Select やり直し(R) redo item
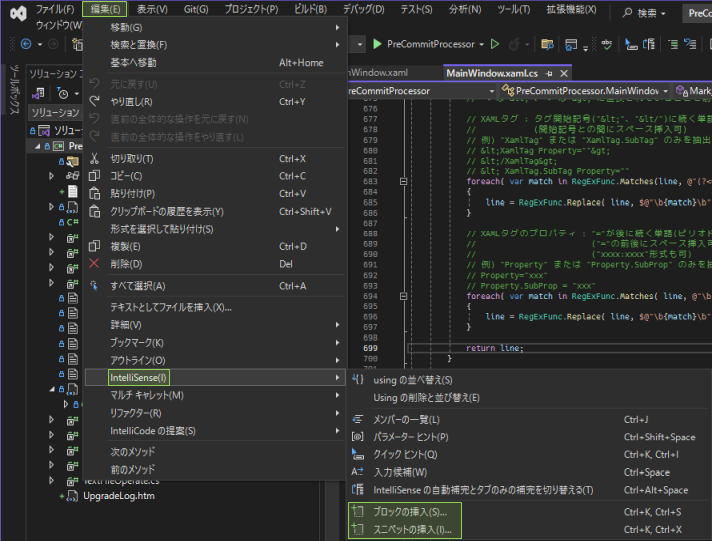The width and height of the screenshot is (712, 541). point(215,102)
